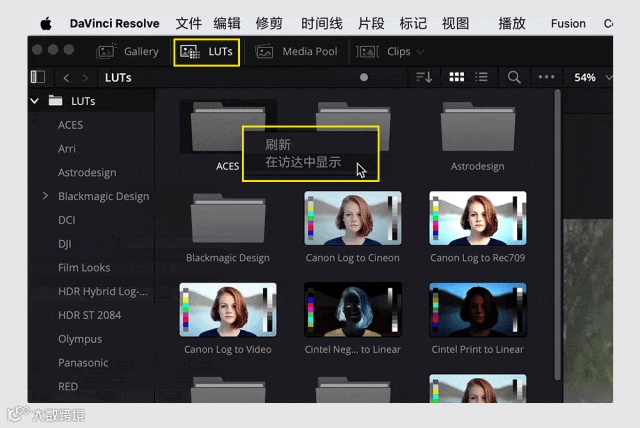Select ACES in the LUT sidebar
Viewport: 640px width, 428px height.
70,125
